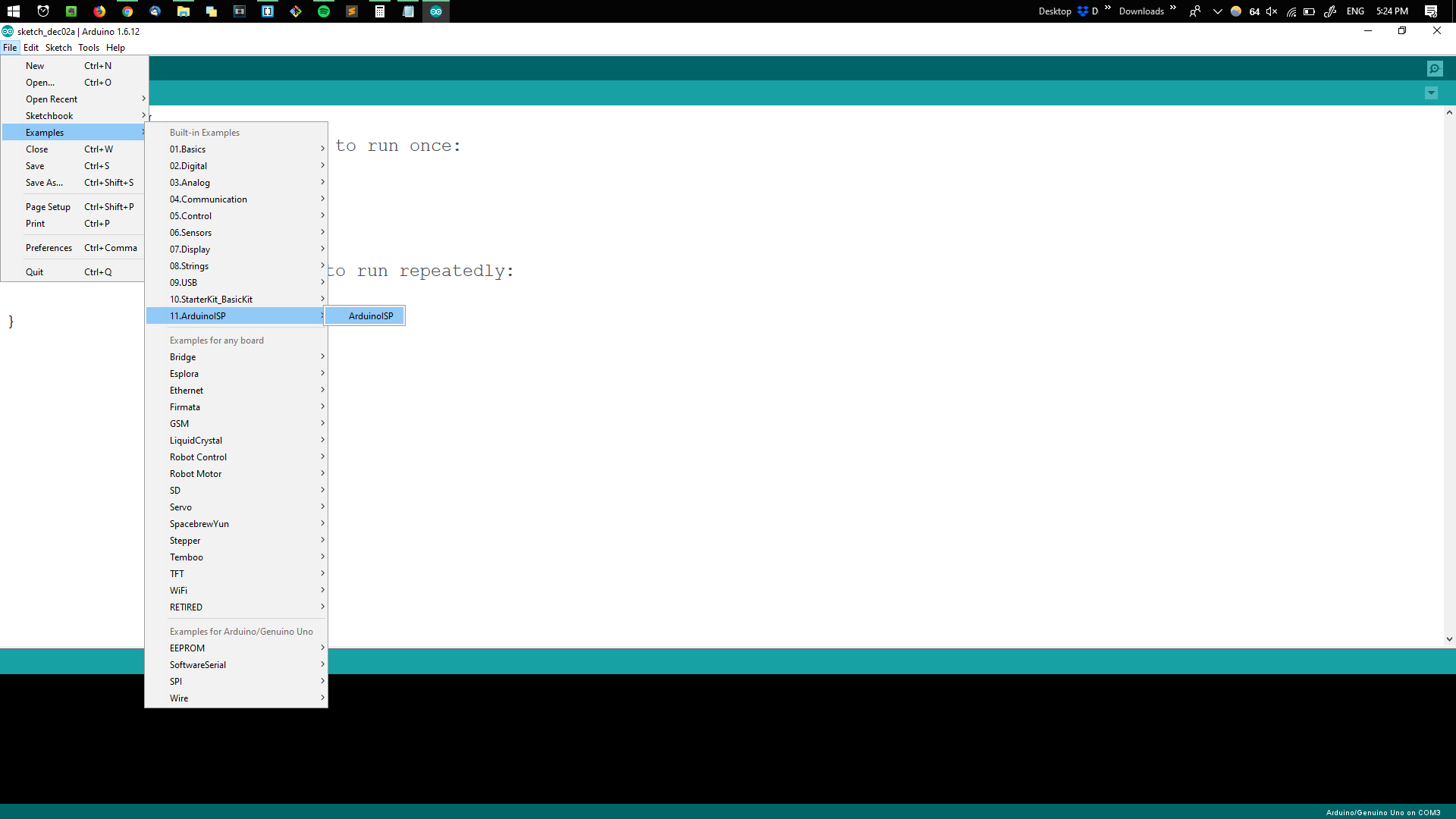Expand the 02.Digital examples submenu
Viewport: 1456px width, 819px height.
point(237,166)
